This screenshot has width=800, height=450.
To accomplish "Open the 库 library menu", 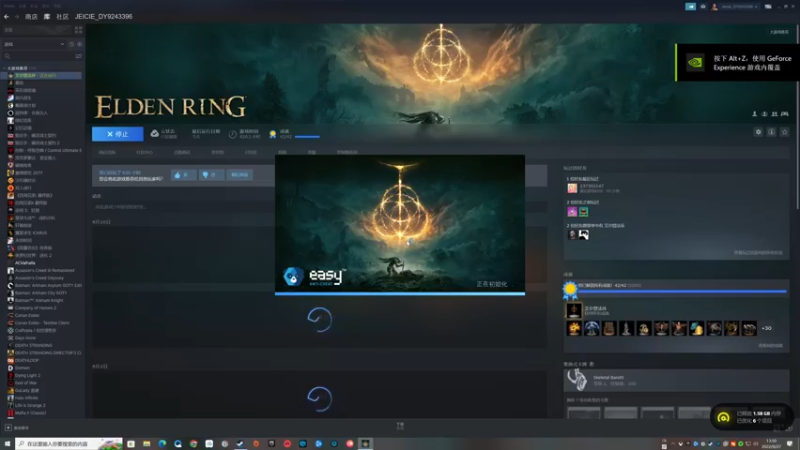I will pos(47,16).
